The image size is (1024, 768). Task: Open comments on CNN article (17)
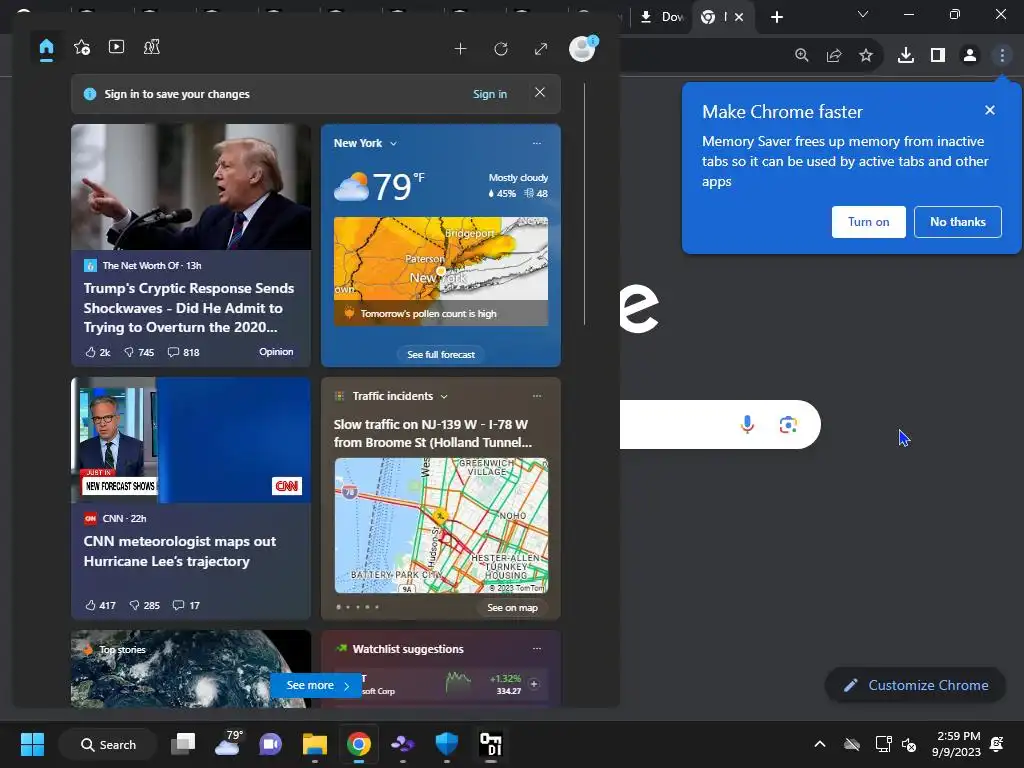tap(186, 605)
